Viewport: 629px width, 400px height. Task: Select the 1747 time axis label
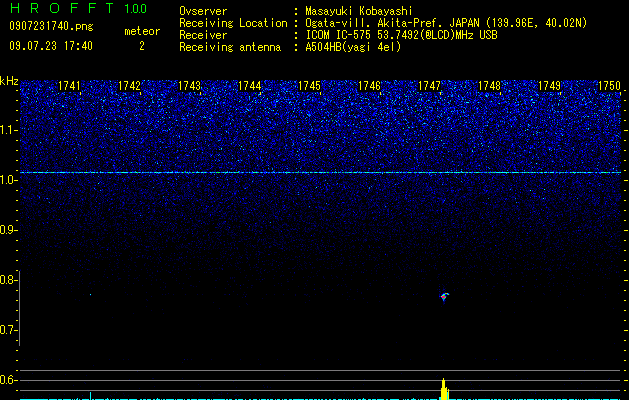(x=430, y=86)
